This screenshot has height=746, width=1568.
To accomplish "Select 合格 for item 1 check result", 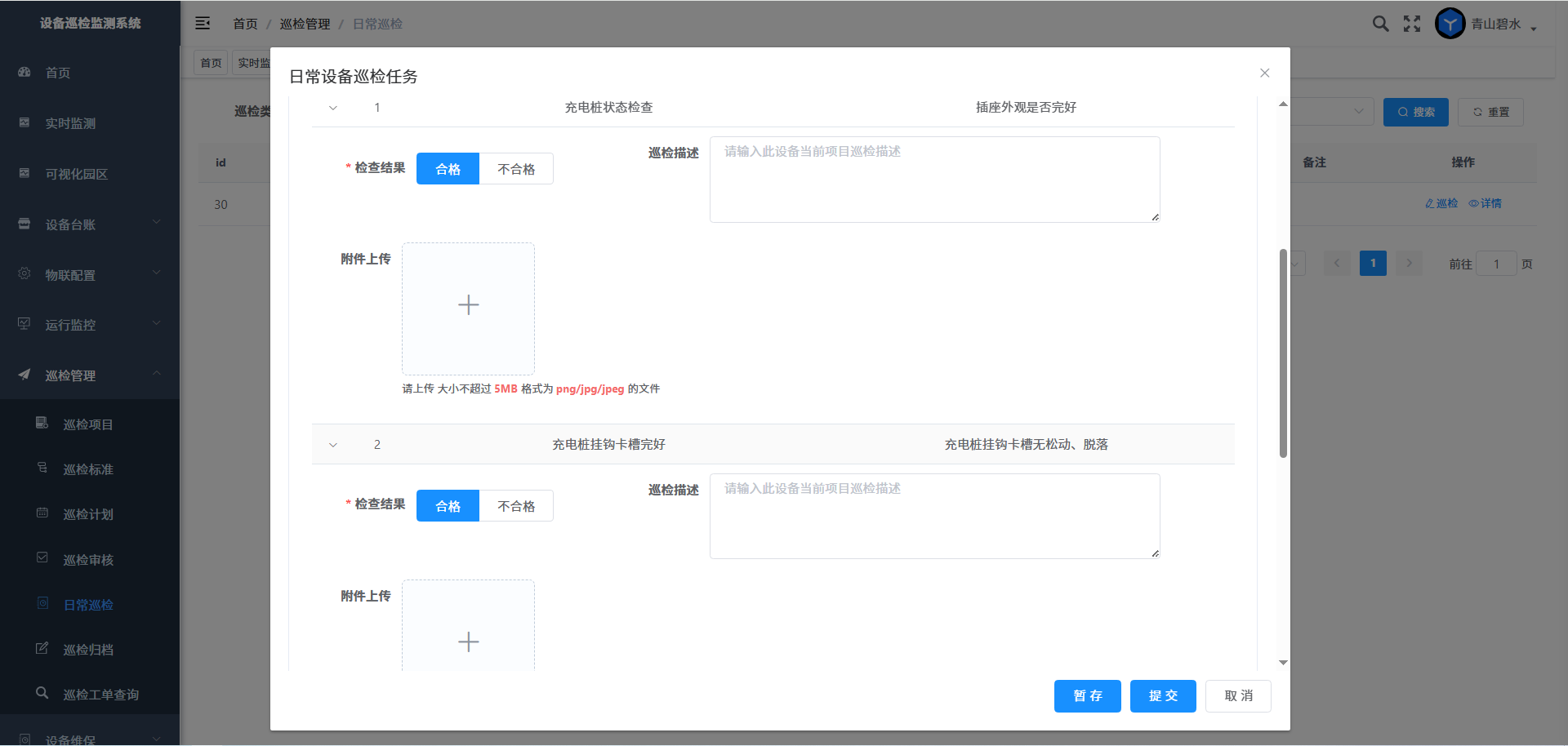I will point(448,169).
